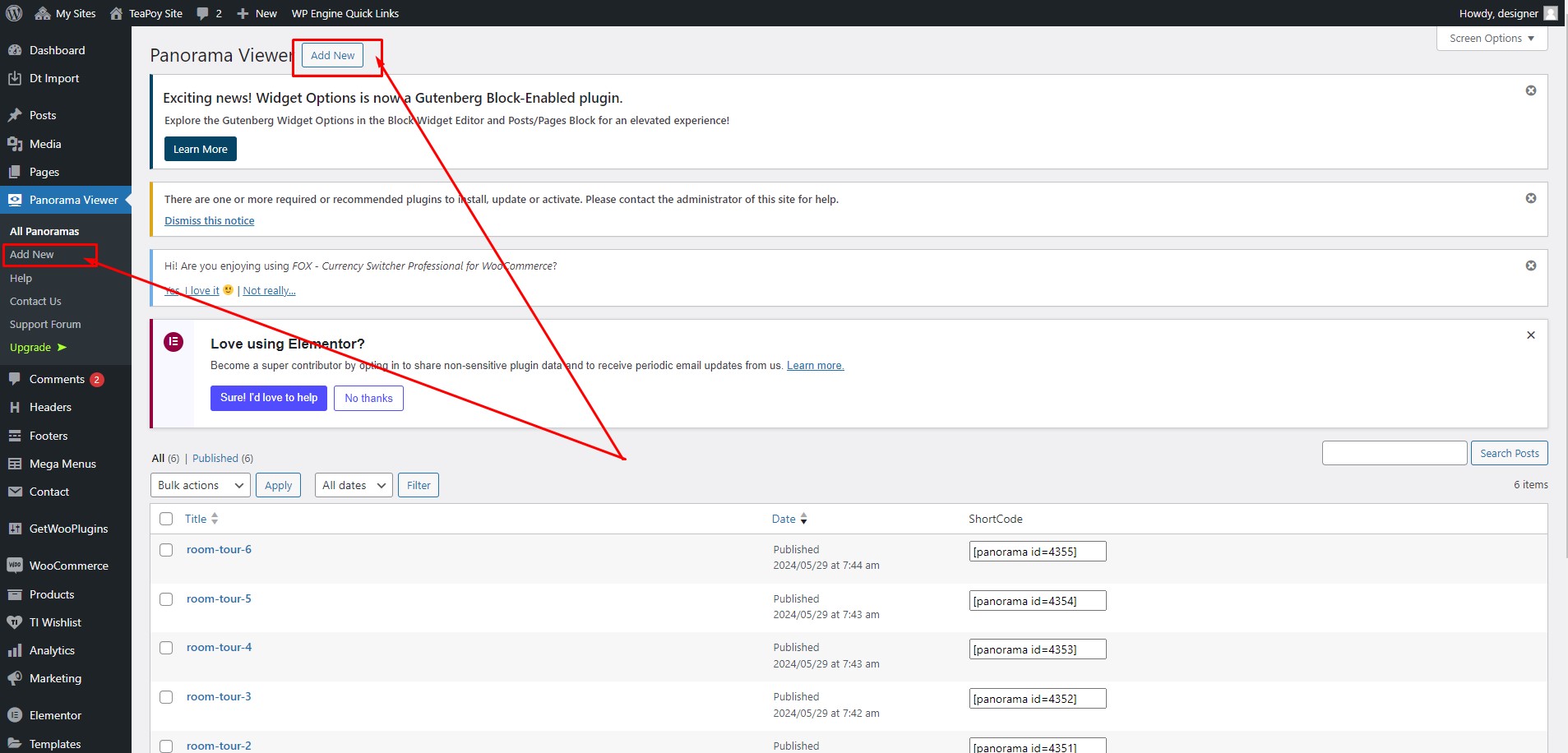This screenshot has width=1568, height=753.
Task: Click the Elementor sidebar icon
Action: coord(15,715)
